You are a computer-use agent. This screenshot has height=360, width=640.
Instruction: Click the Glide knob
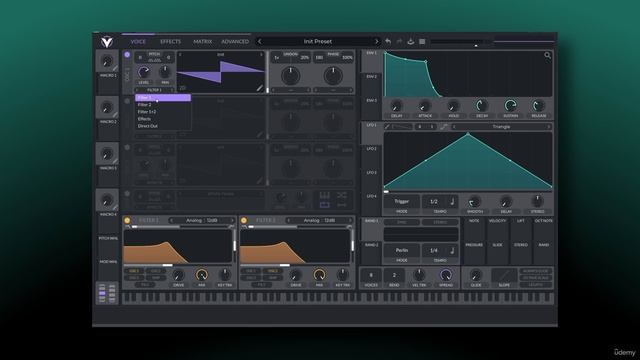(x=476, y=275)
